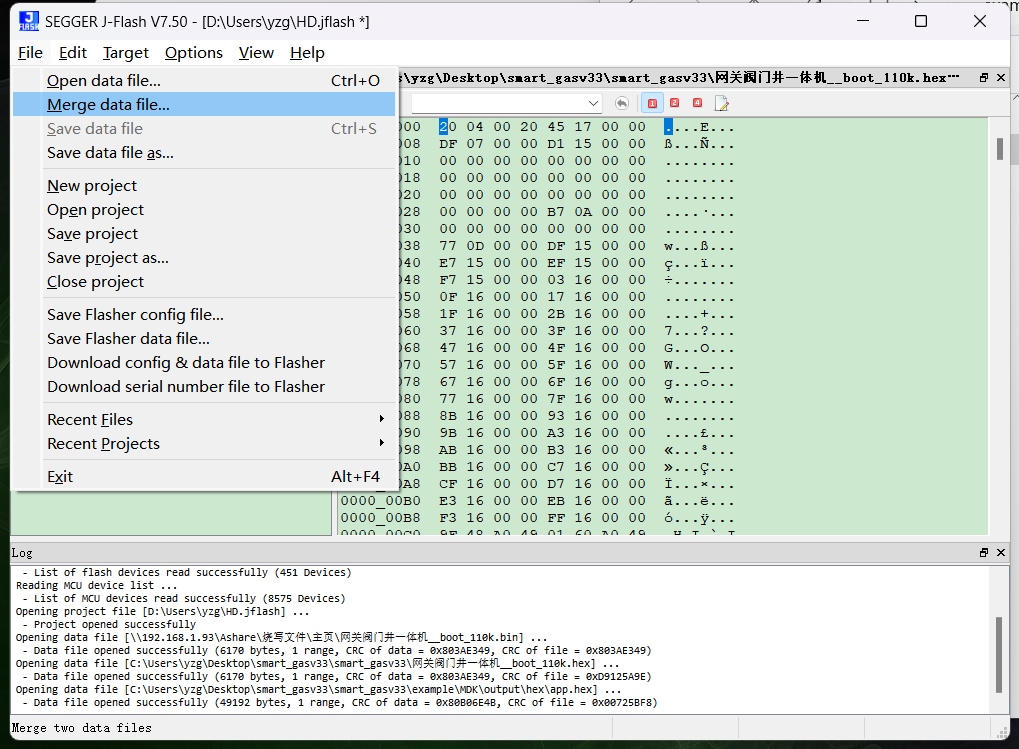Click log line 'Reading MCU device list ...'
The image size is (1019, 749).
click(x=96, y=585)
